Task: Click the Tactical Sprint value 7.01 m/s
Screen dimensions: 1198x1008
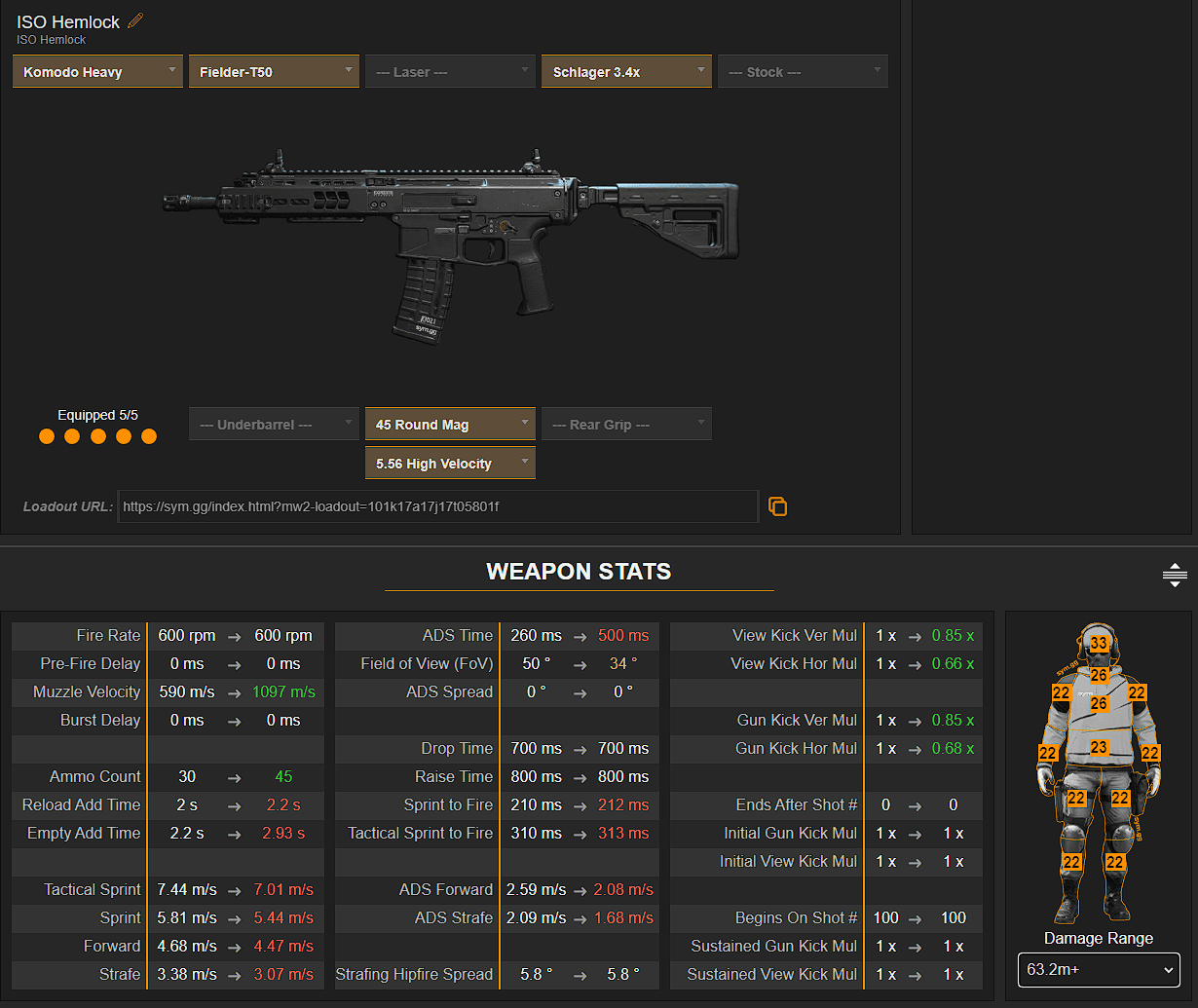Action: 283,889
